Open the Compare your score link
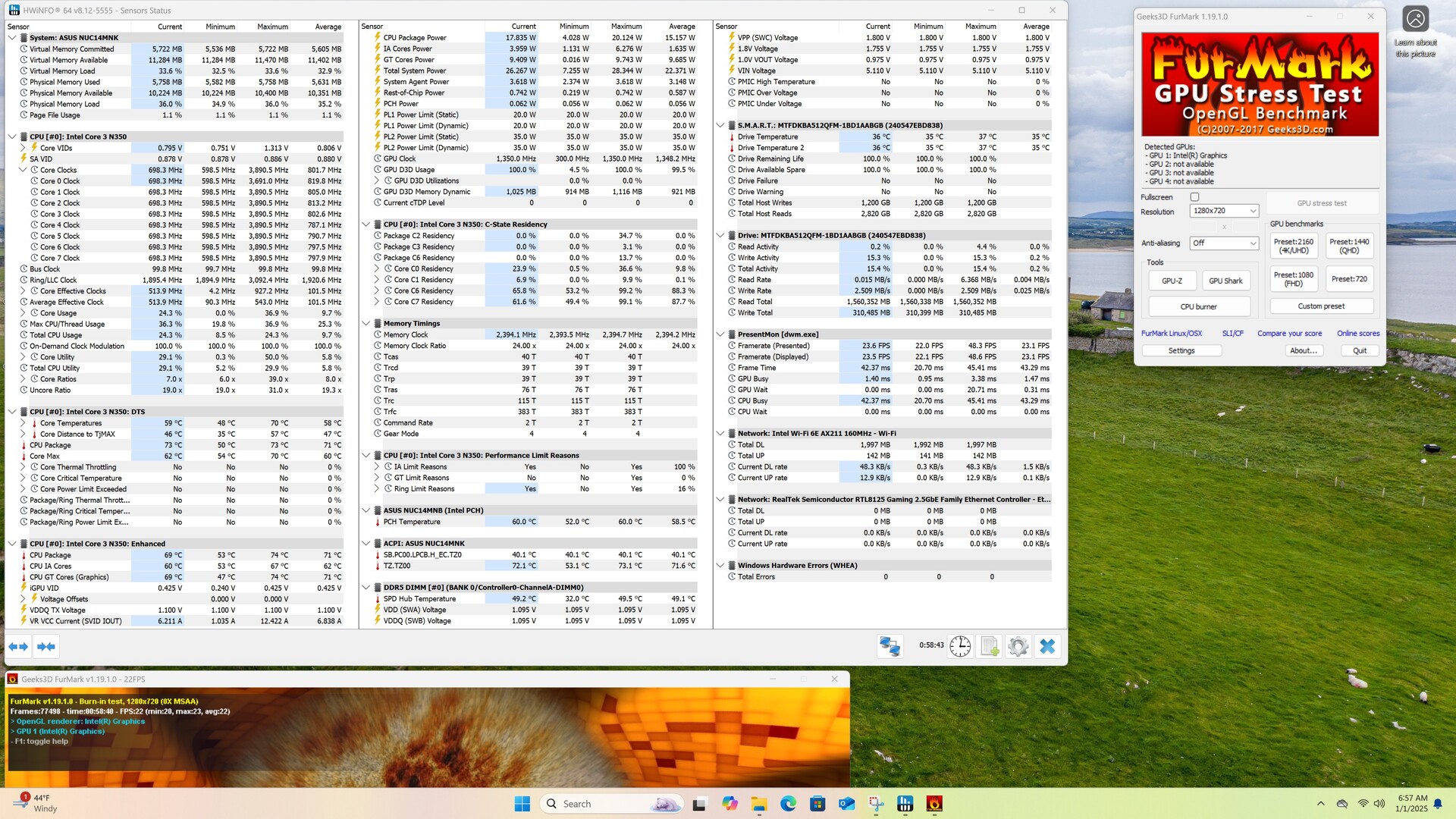This screenshot has width=1456, height=819. (1289, 334)
